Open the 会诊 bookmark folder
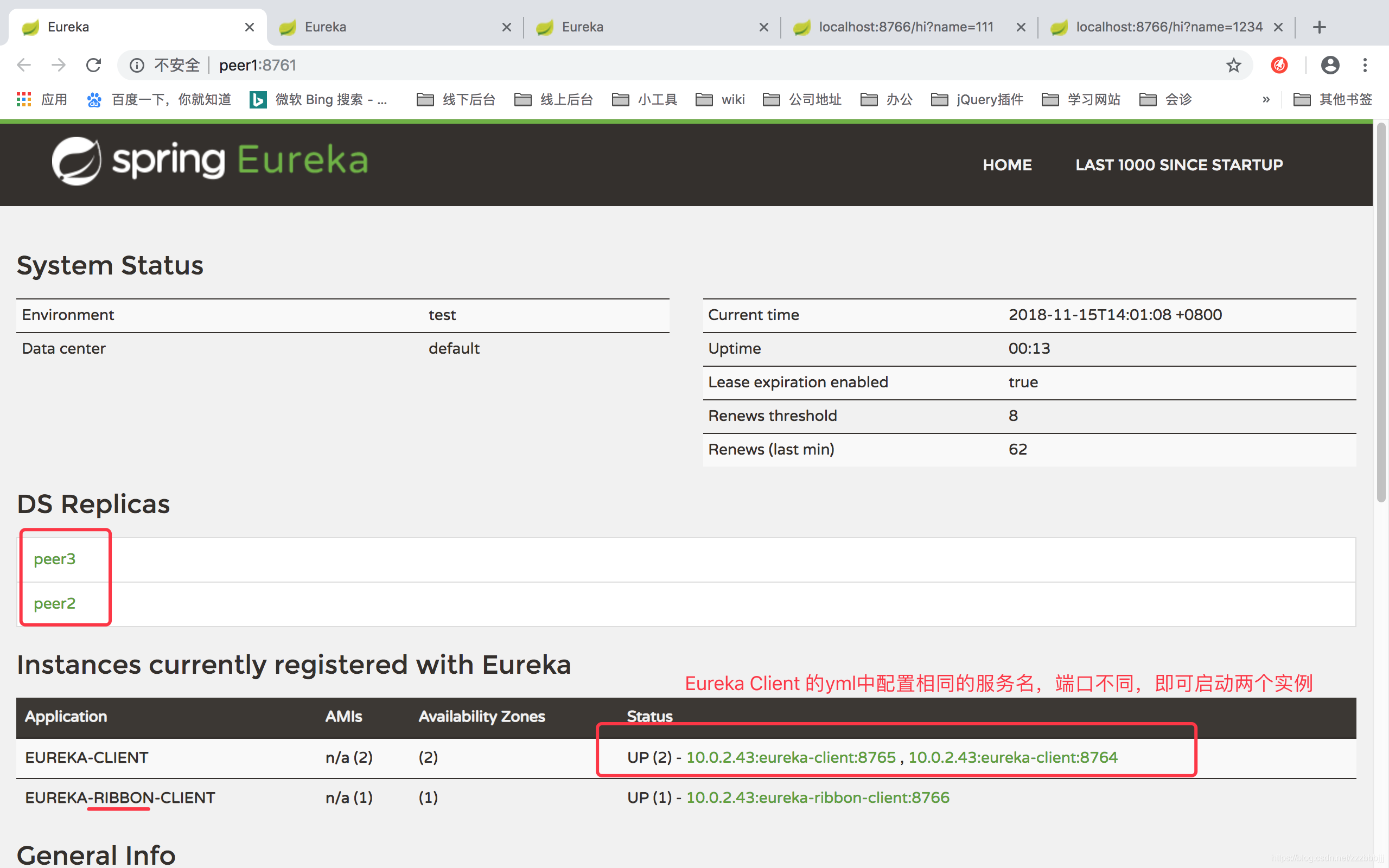The image size is (1389, 868). pos(1165,100)
